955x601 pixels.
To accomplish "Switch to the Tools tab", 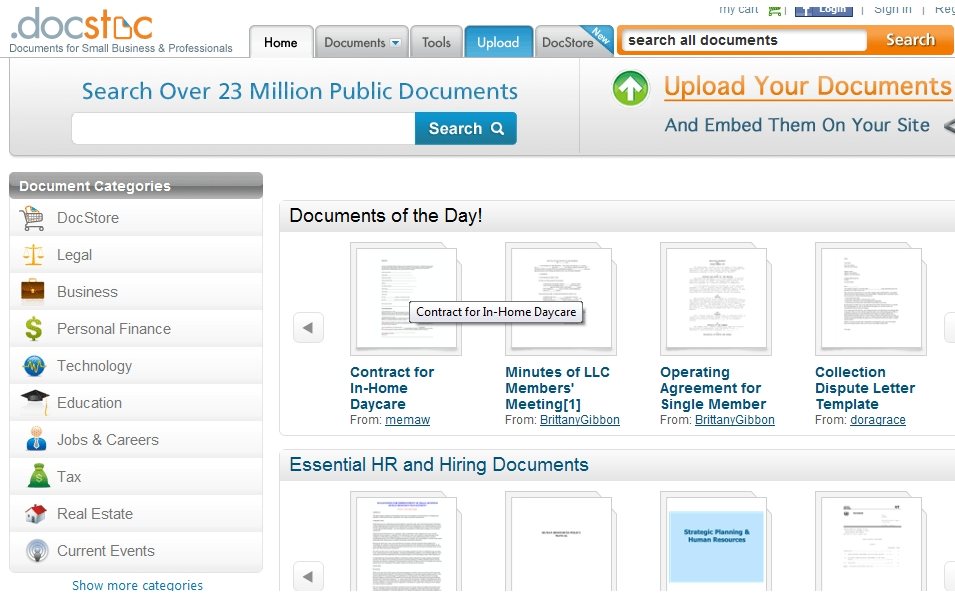I will 436,43.
